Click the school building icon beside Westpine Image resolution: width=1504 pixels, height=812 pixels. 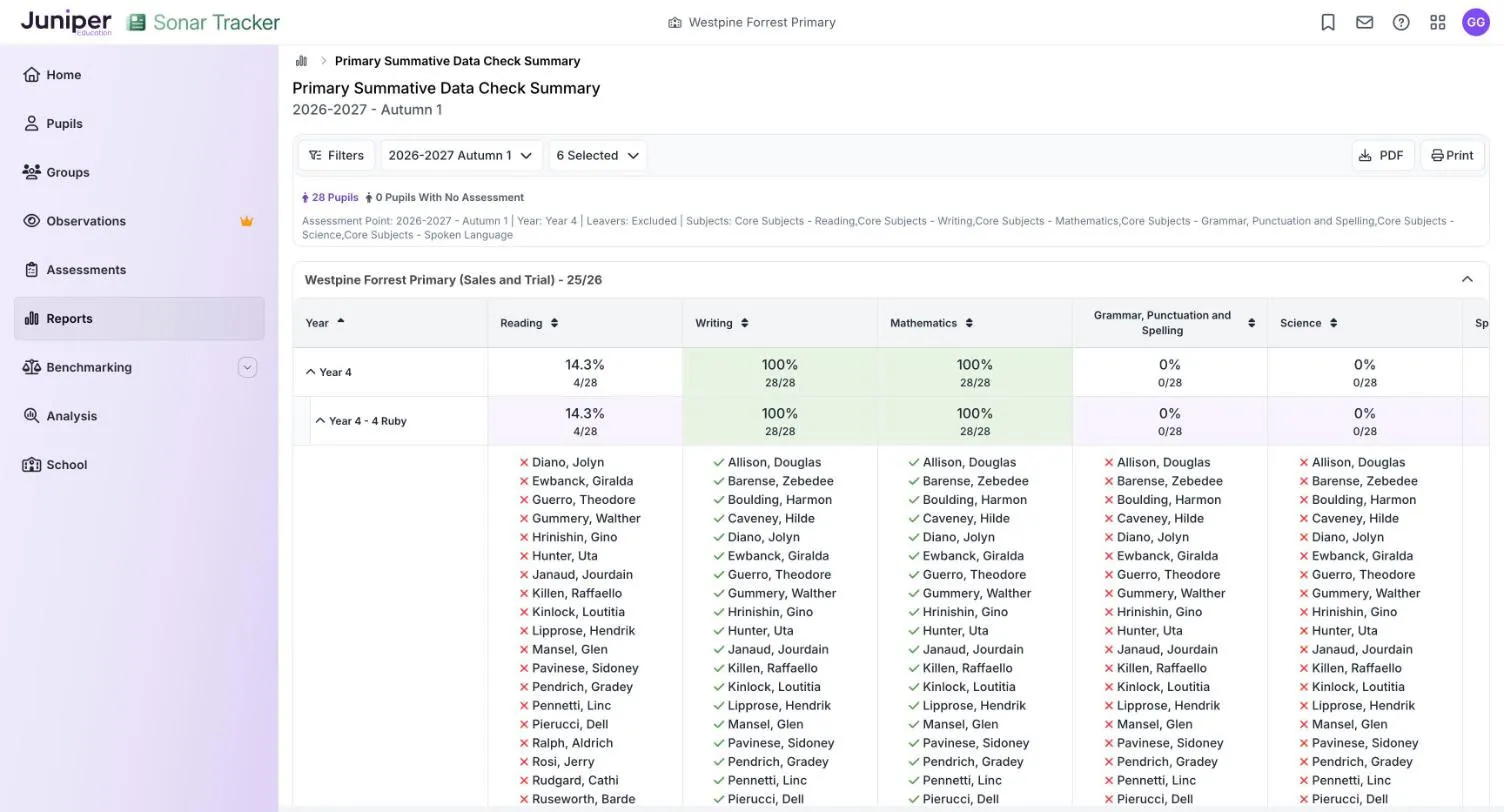point(675,22)
